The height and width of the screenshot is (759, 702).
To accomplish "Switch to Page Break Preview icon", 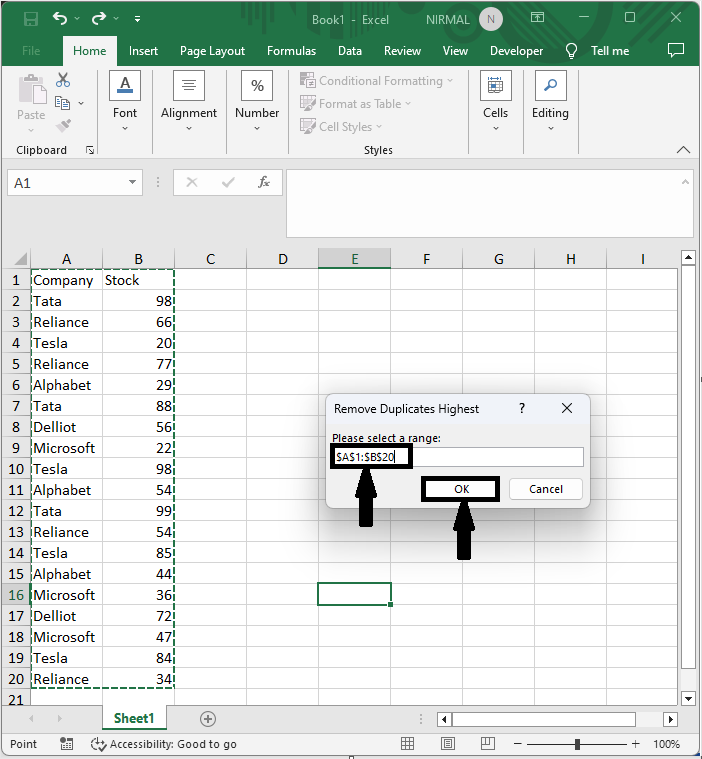I will (488, 744).
